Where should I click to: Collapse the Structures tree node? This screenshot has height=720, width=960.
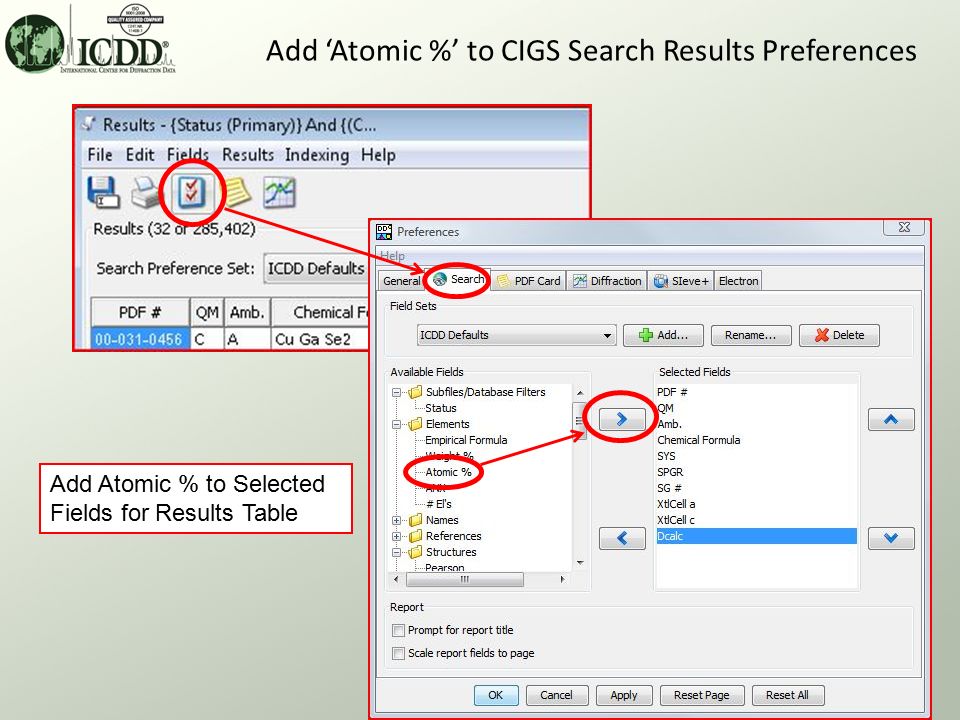(x=396, y=552)
